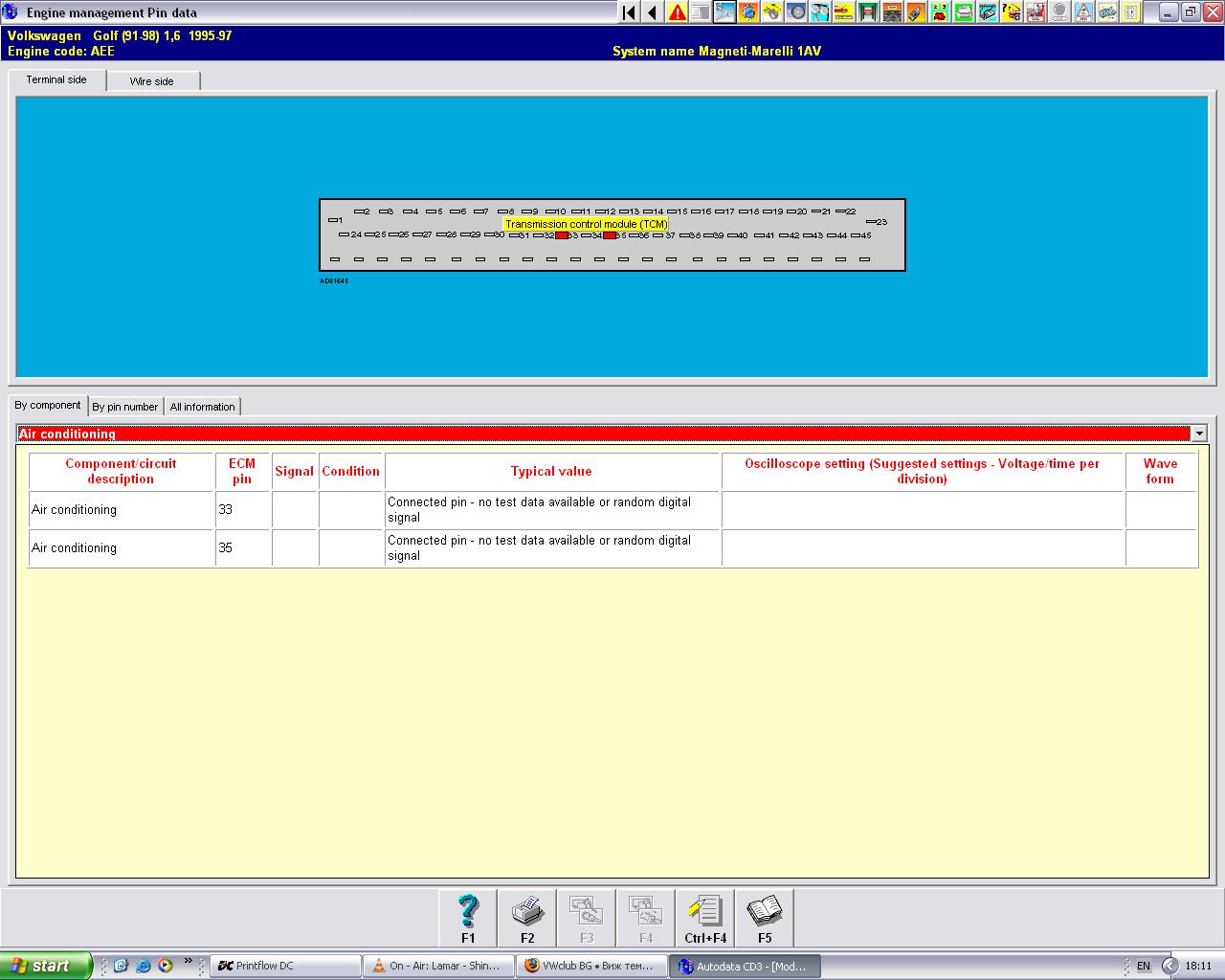
Task: Open the By pin number tab
Action: tap(124, 407)
